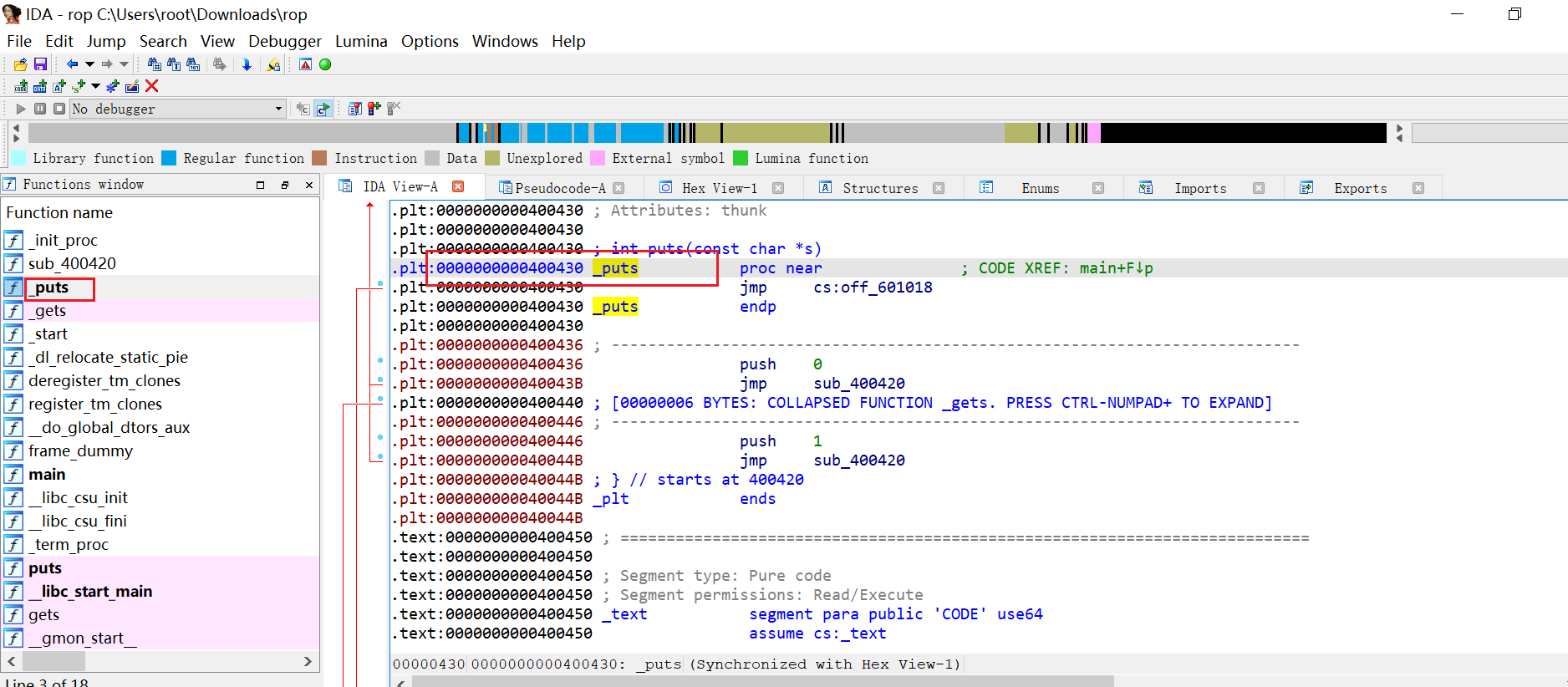1568x687 pixels.
Task: Add breakpoint with the red-plus icon
Action: coord(374,108)
